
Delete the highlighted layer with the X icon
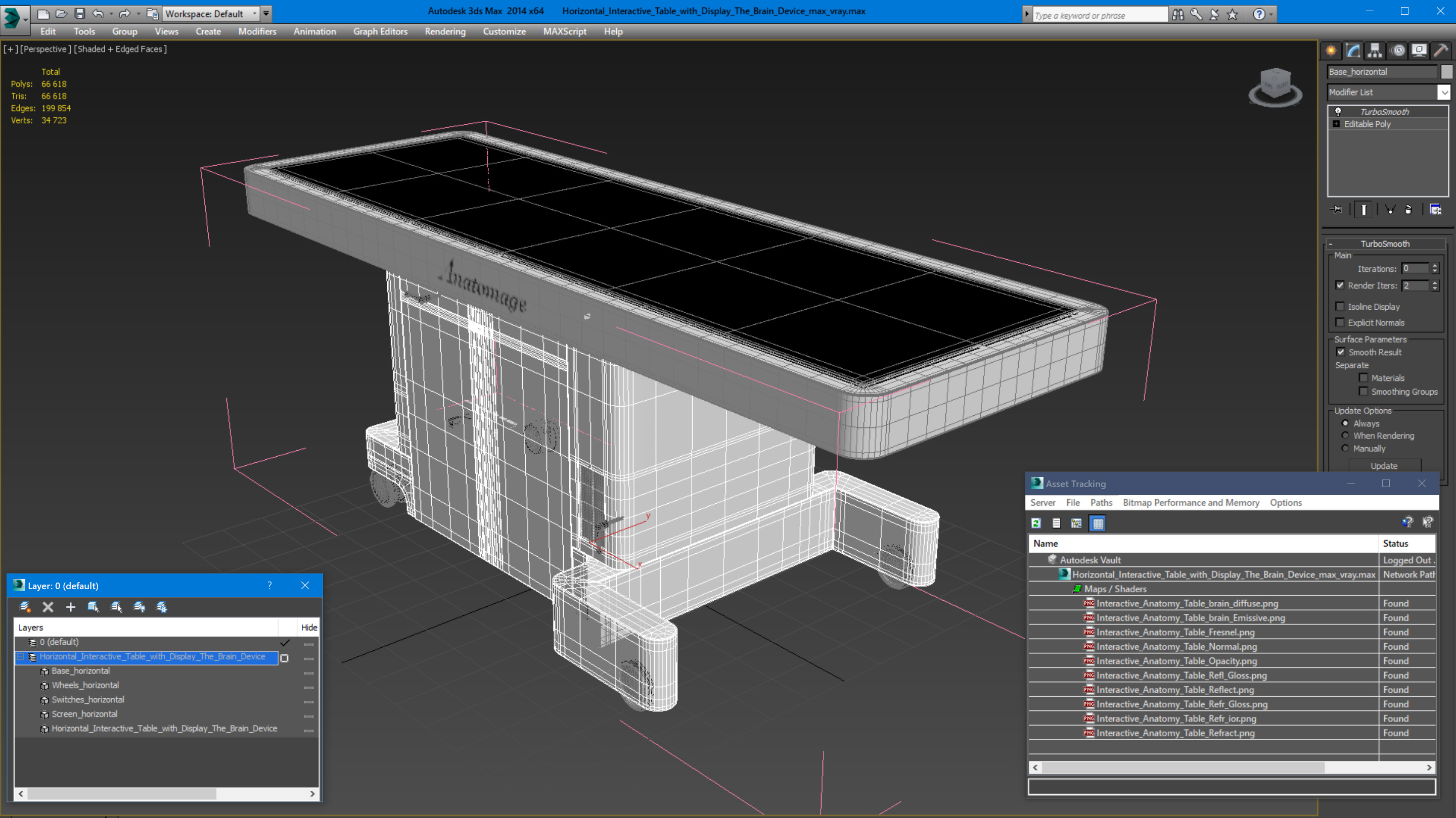pos(48,607)
